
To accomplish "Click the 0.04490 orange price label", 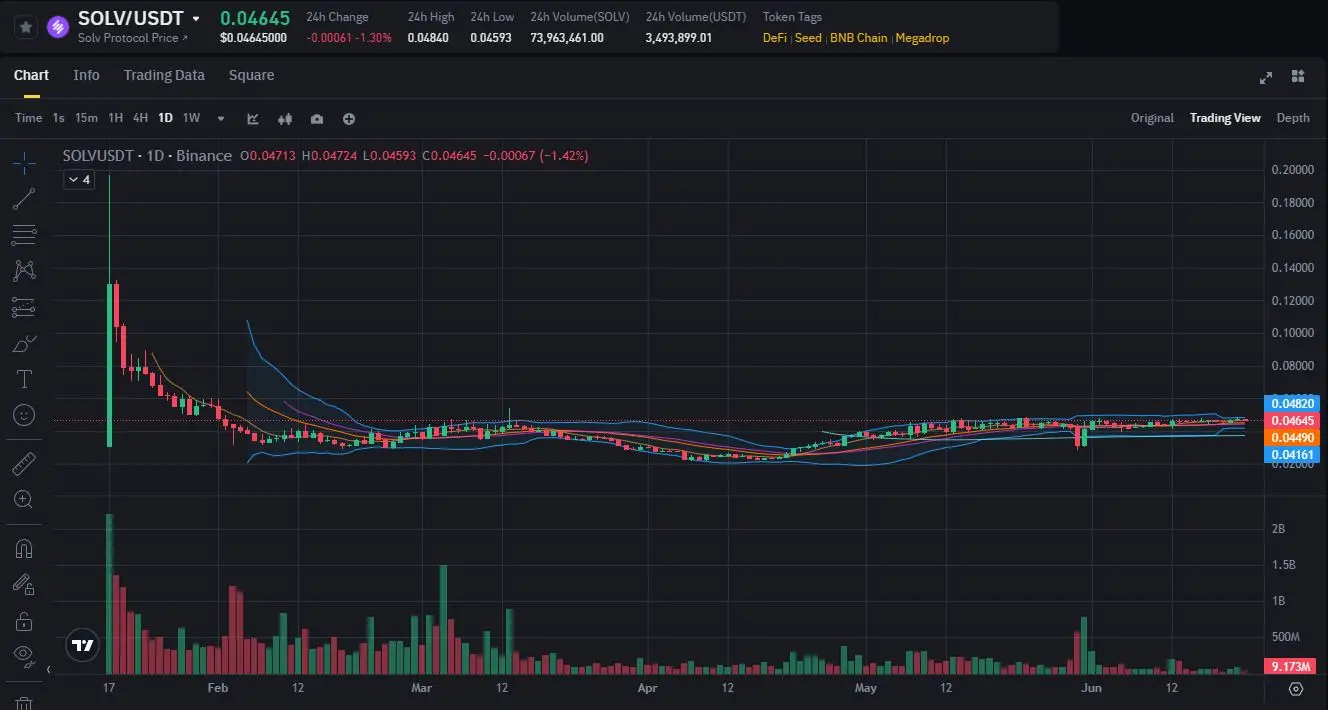I will (1293, 437).
